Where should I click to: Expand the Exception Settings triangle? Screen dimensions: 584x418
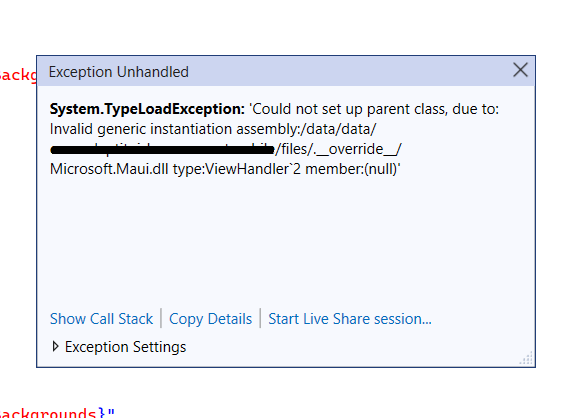point(55,346)
